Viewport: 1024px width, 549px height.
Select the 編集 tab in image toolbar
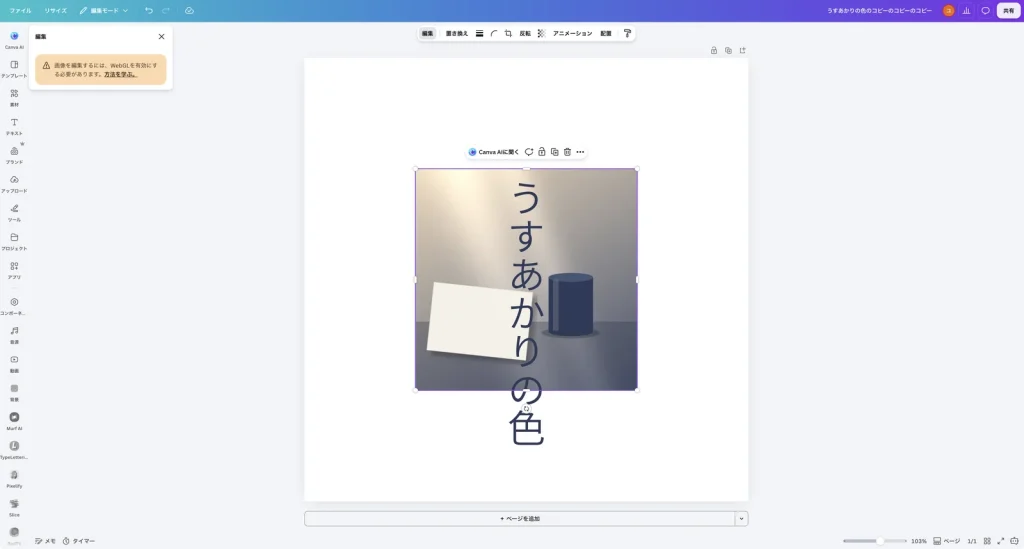tap(428, 33)
